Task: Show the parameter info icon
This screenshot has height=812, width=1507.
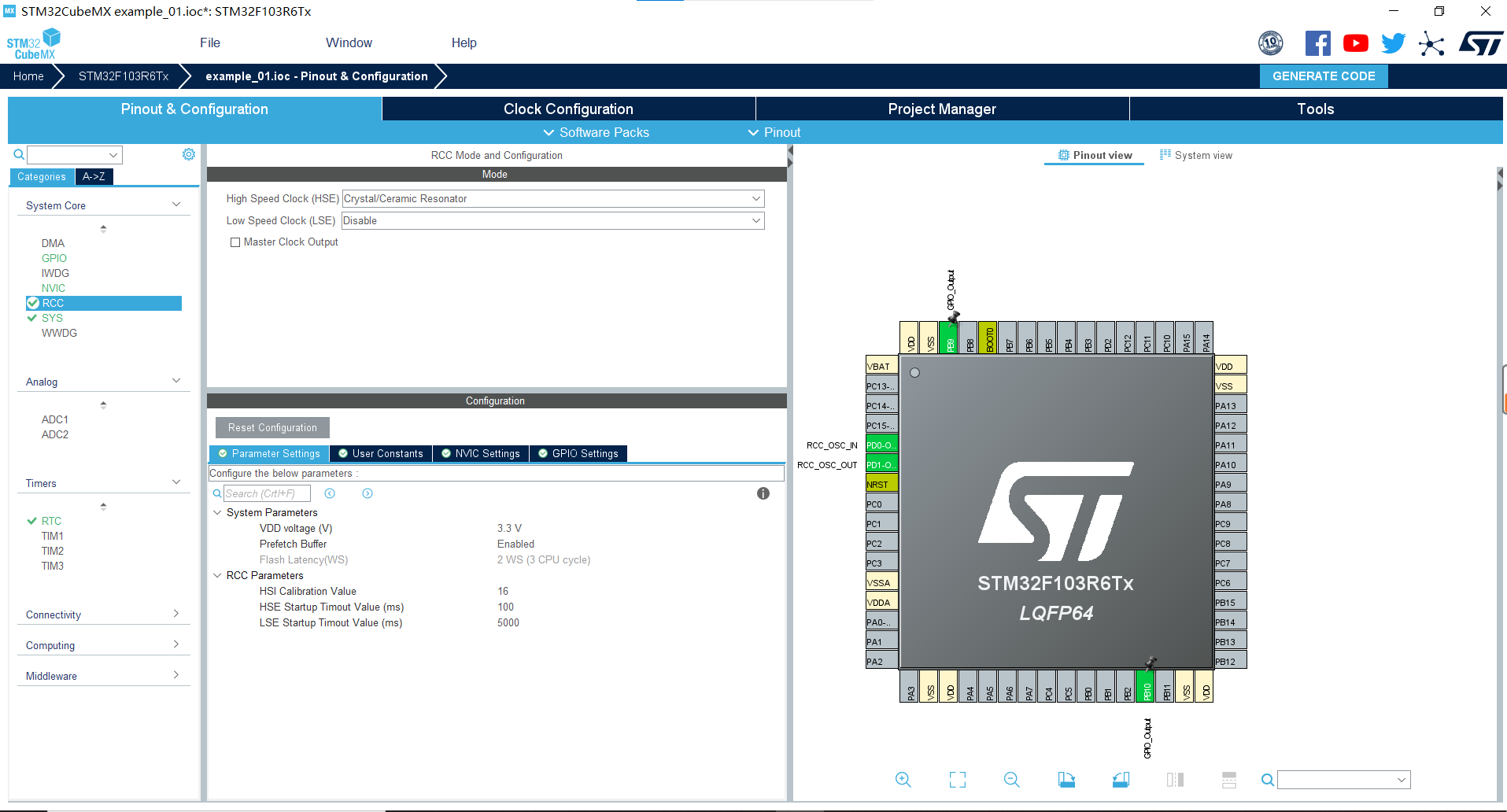Action: [763, 493]
